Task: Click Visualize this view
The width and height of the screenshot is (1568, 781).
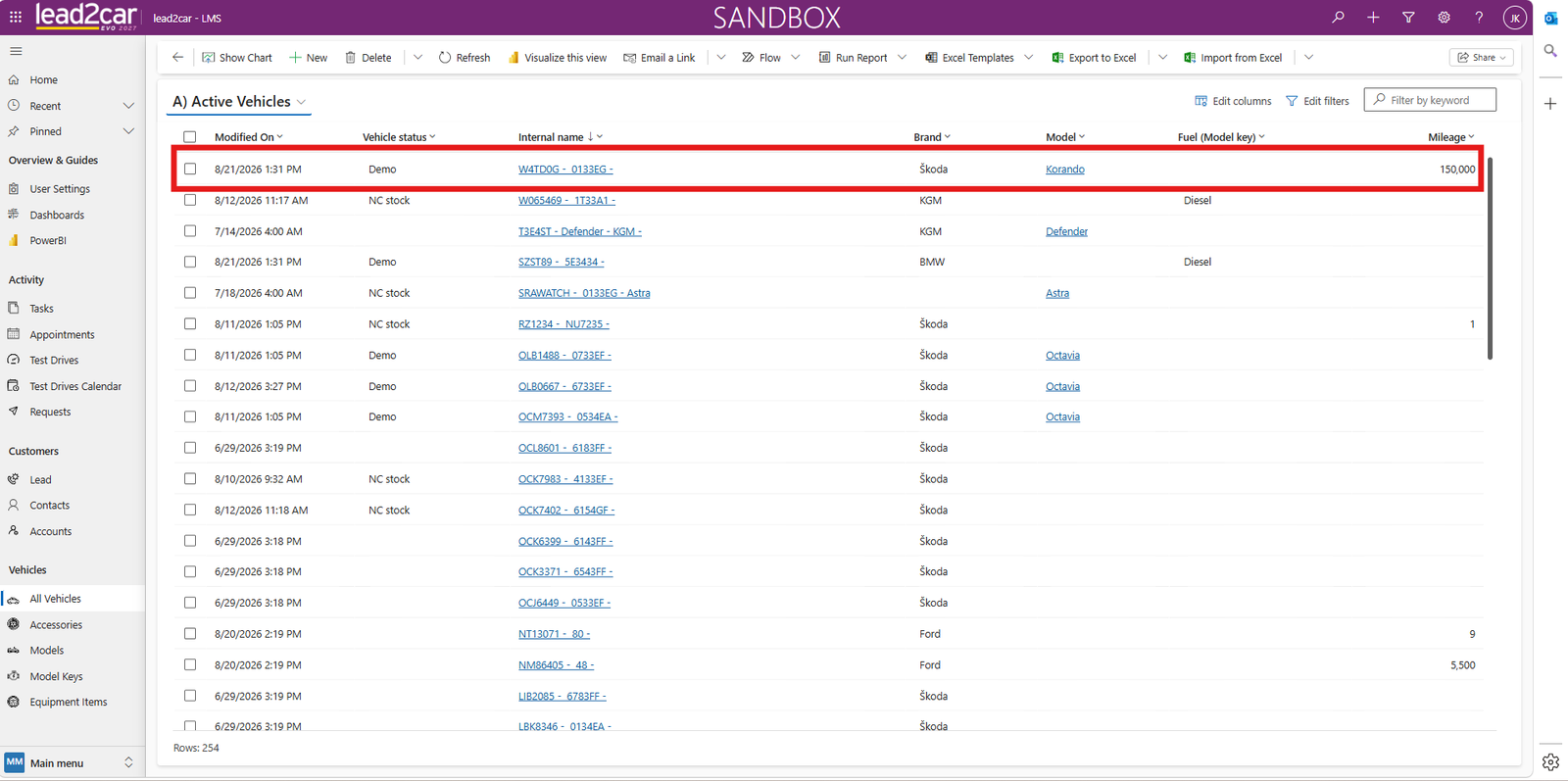Action: pos(557,58)
